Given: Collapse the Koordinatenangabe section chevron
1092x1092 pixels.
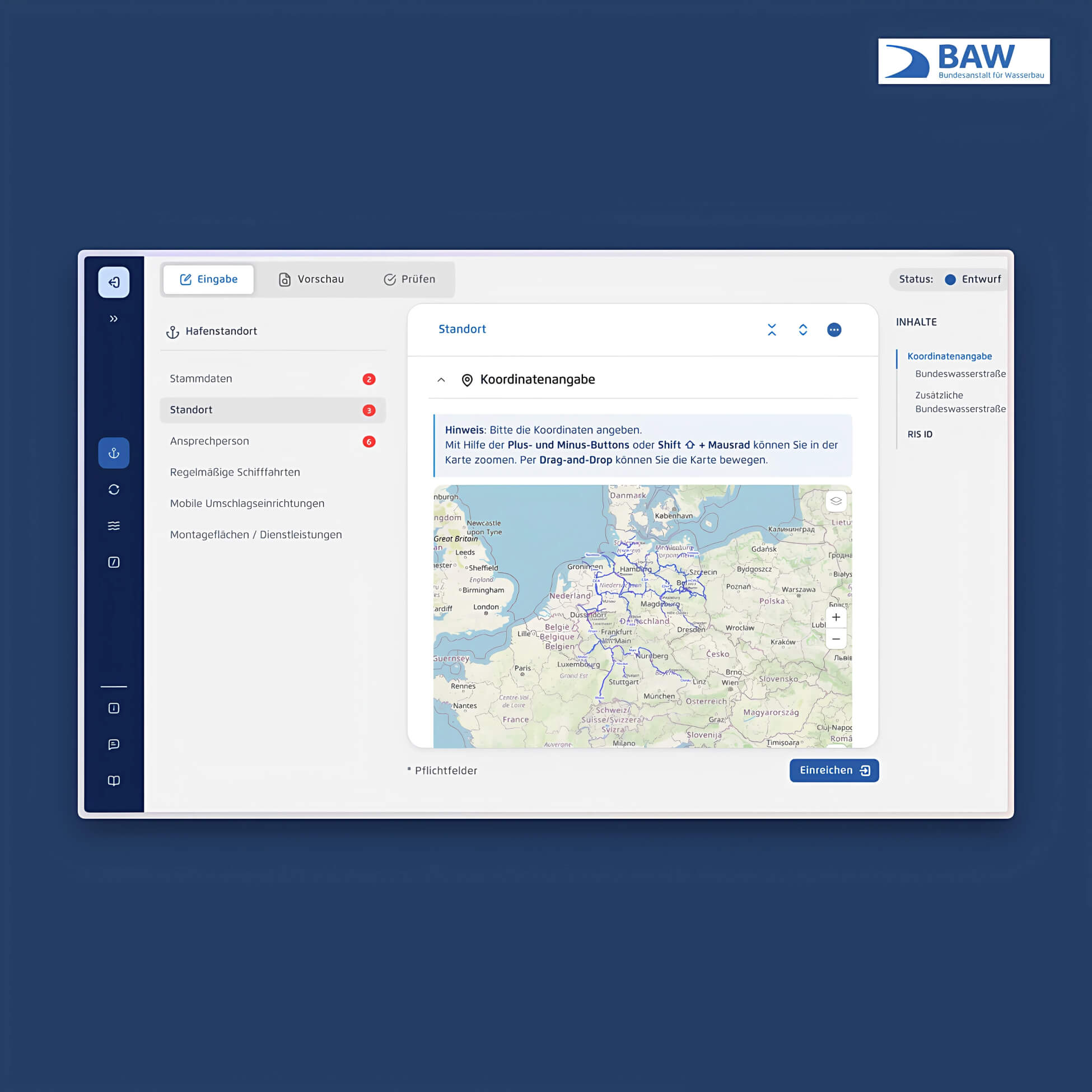Looking at the screenshot, I should click(441, 380).
